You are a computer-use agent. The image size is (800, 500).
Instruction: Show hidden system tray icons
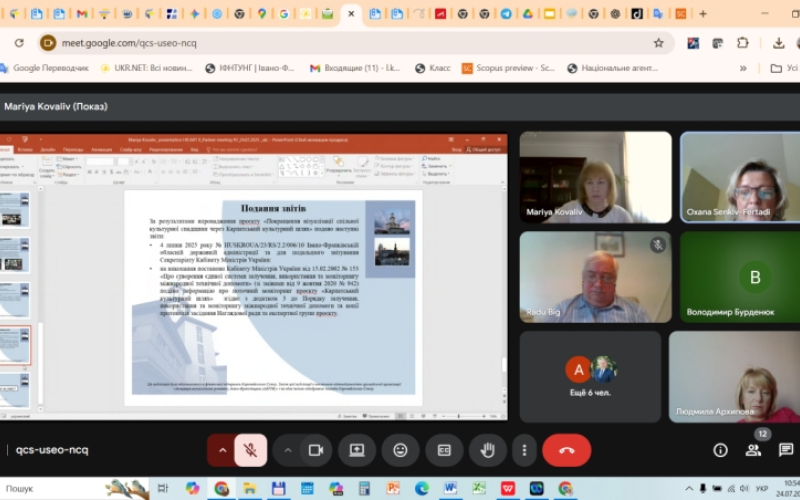click(689, 488)
